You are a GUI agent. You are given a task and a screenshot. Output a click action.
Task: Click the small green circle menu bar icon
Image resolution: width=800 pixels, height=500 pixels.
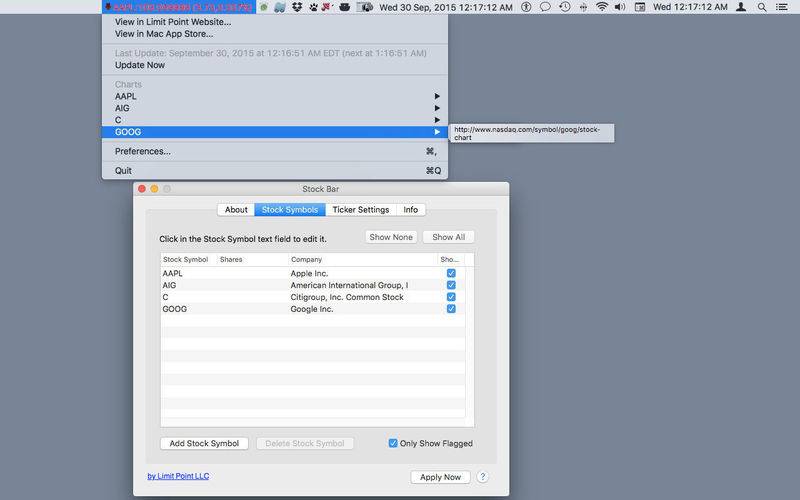264,7
